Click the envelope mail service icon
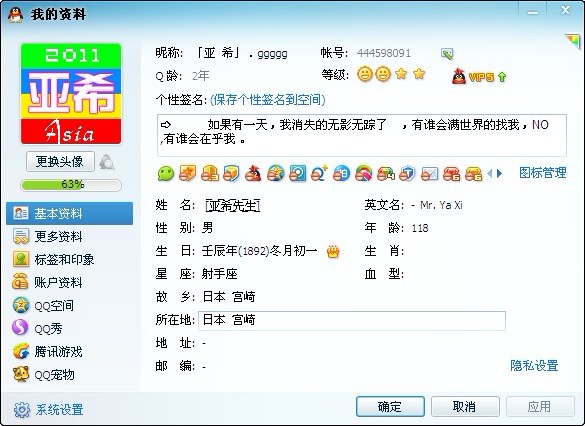Screen dimensions: 585x426 point(429,174)
